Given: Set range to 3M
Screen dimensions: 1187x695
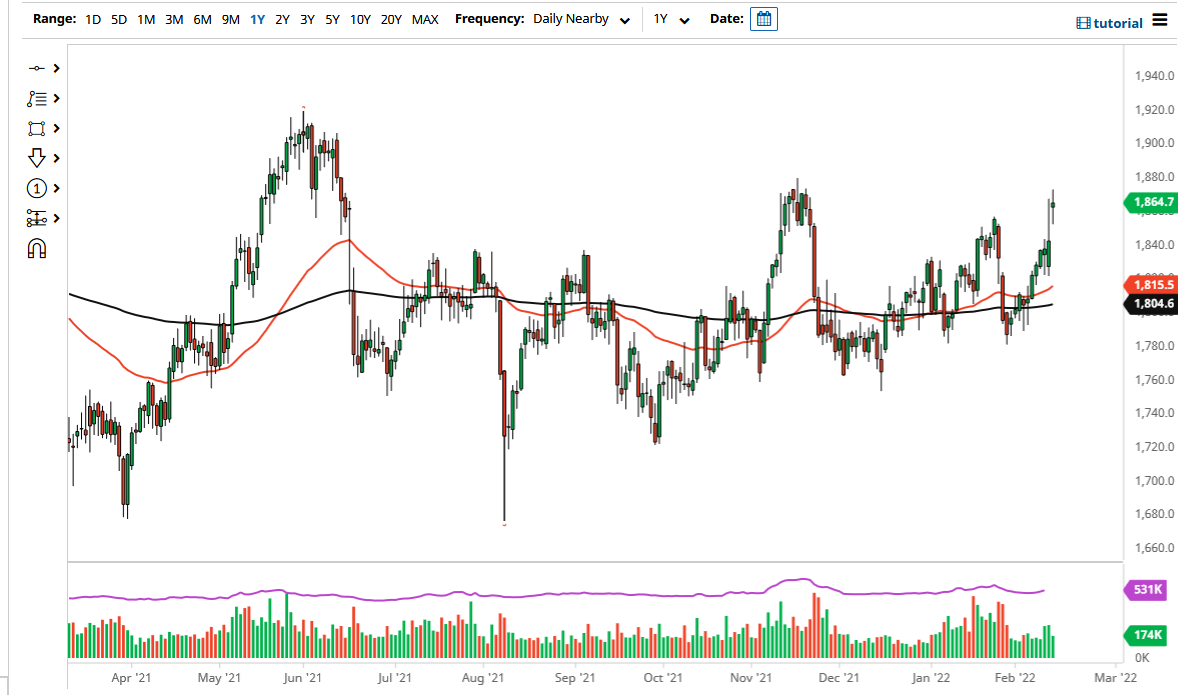Looking at the screenshot, I should 174,20.
